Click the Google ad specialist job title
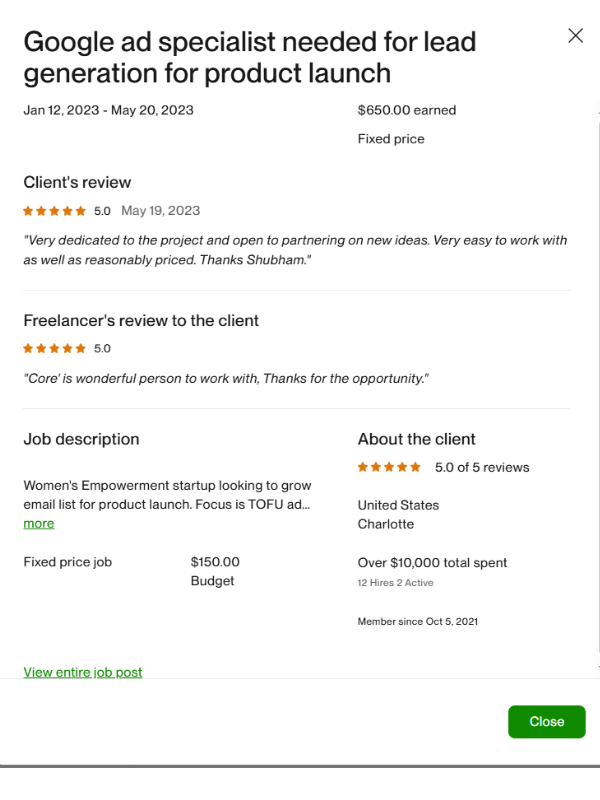The image size is (600, 800). click(249, 57)
